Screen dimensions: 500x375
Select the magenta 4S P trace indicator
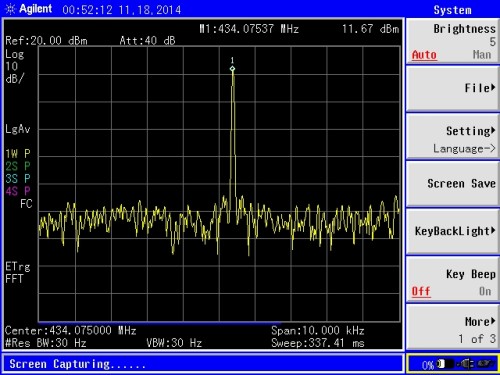coord(18,191)
